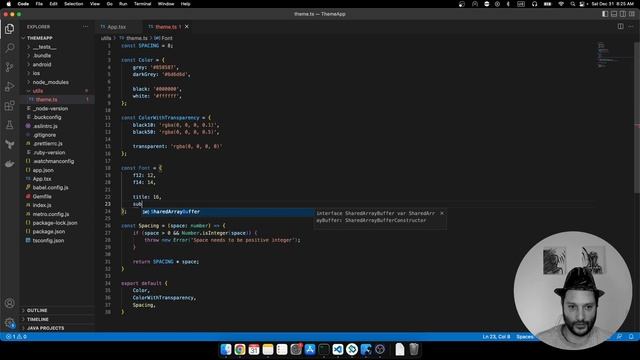Click Ln 23, Col 8 cursor position
This screenshot has width=640, height=360.
[496, 337]
